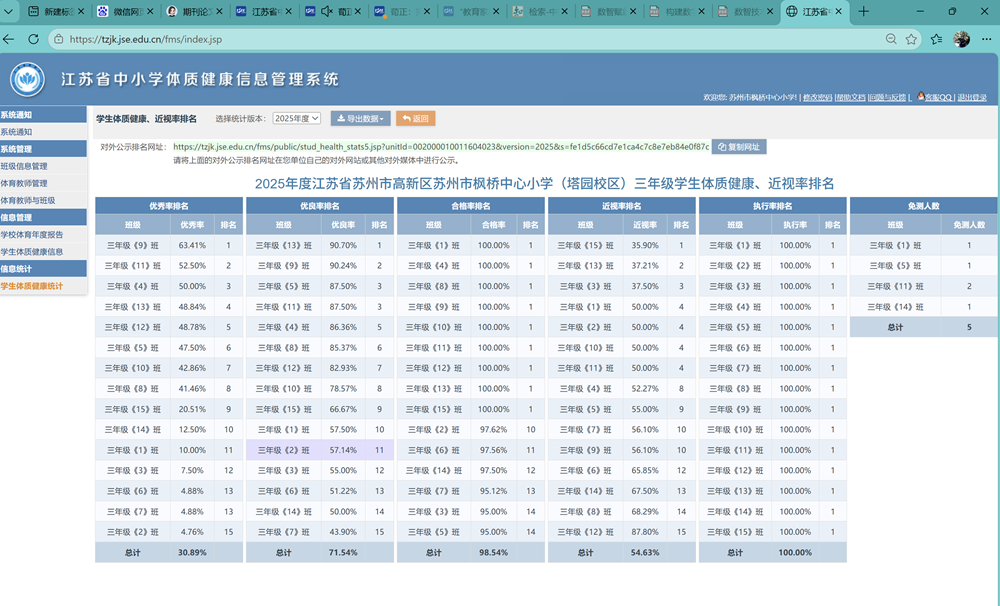The width and height of the screenshot is (1000, 606).
Task: Click the address bar URL field
Action: [x=466, y=39]
